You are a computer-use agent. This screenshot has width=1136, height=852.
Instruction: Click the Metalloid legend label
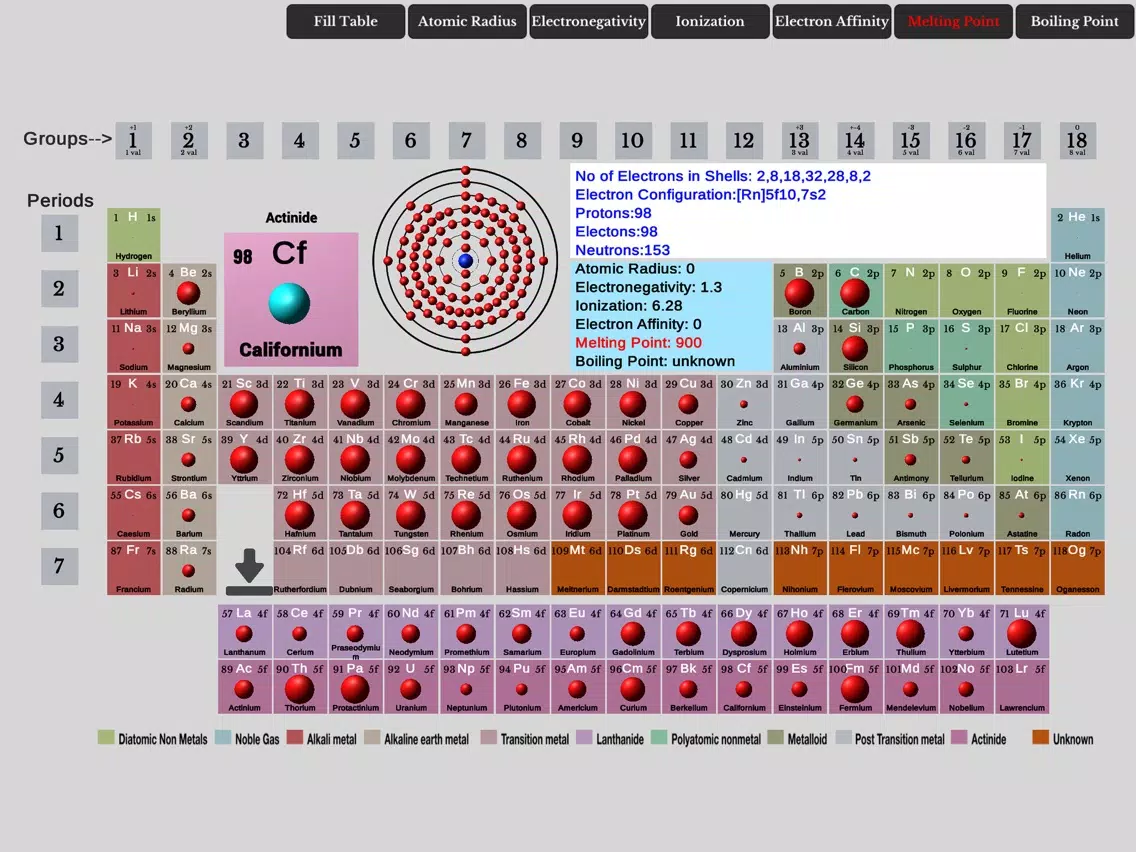point(807,739)
